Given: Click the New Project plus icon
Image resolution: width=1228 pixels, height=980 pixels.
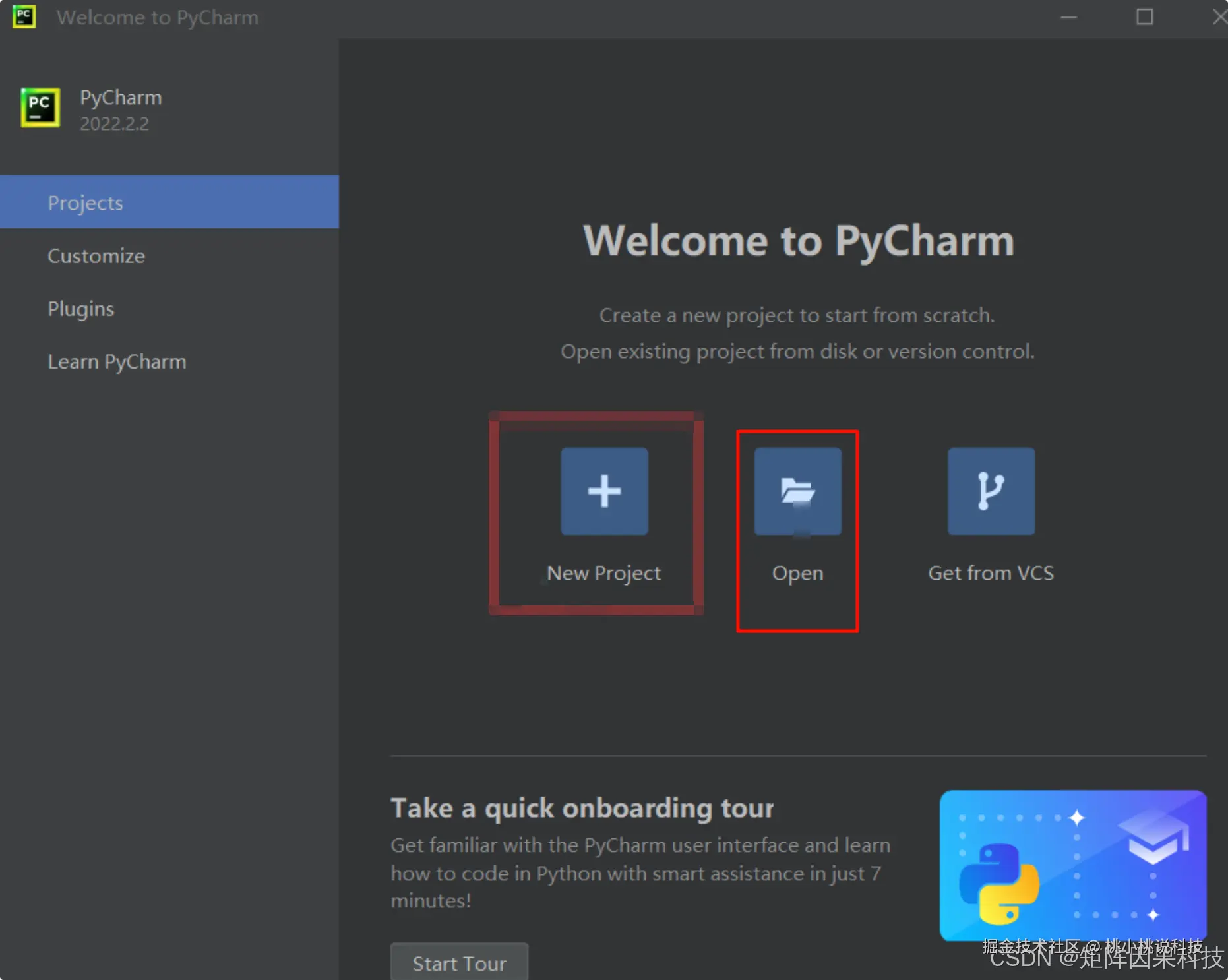Looking at the screenshot, I should (604, 491).
